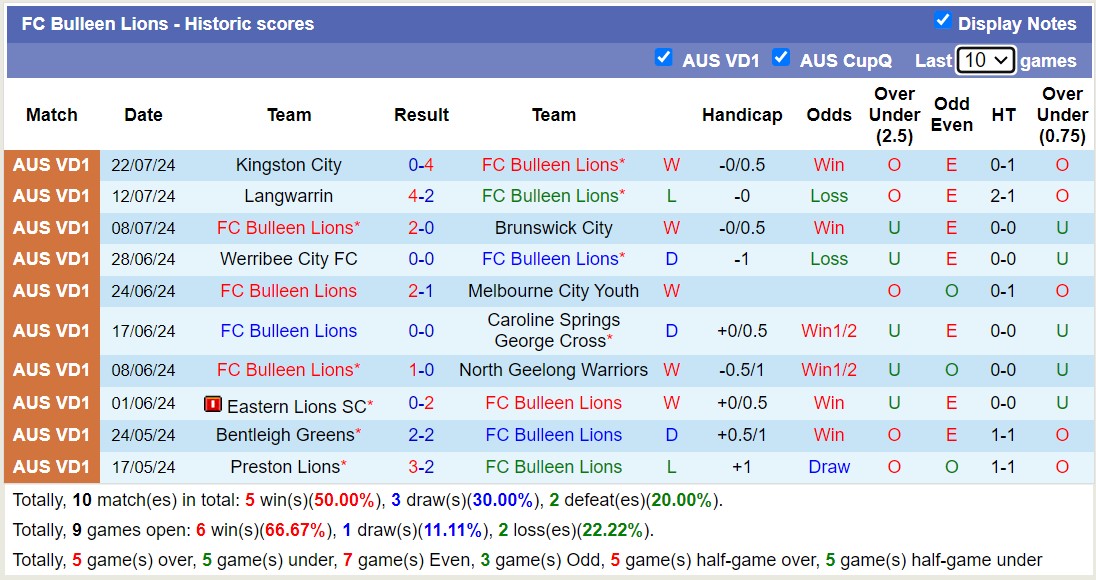1096x580 pixels.
Task: Click the Langwarrin team name
Action: pos(288,196)
